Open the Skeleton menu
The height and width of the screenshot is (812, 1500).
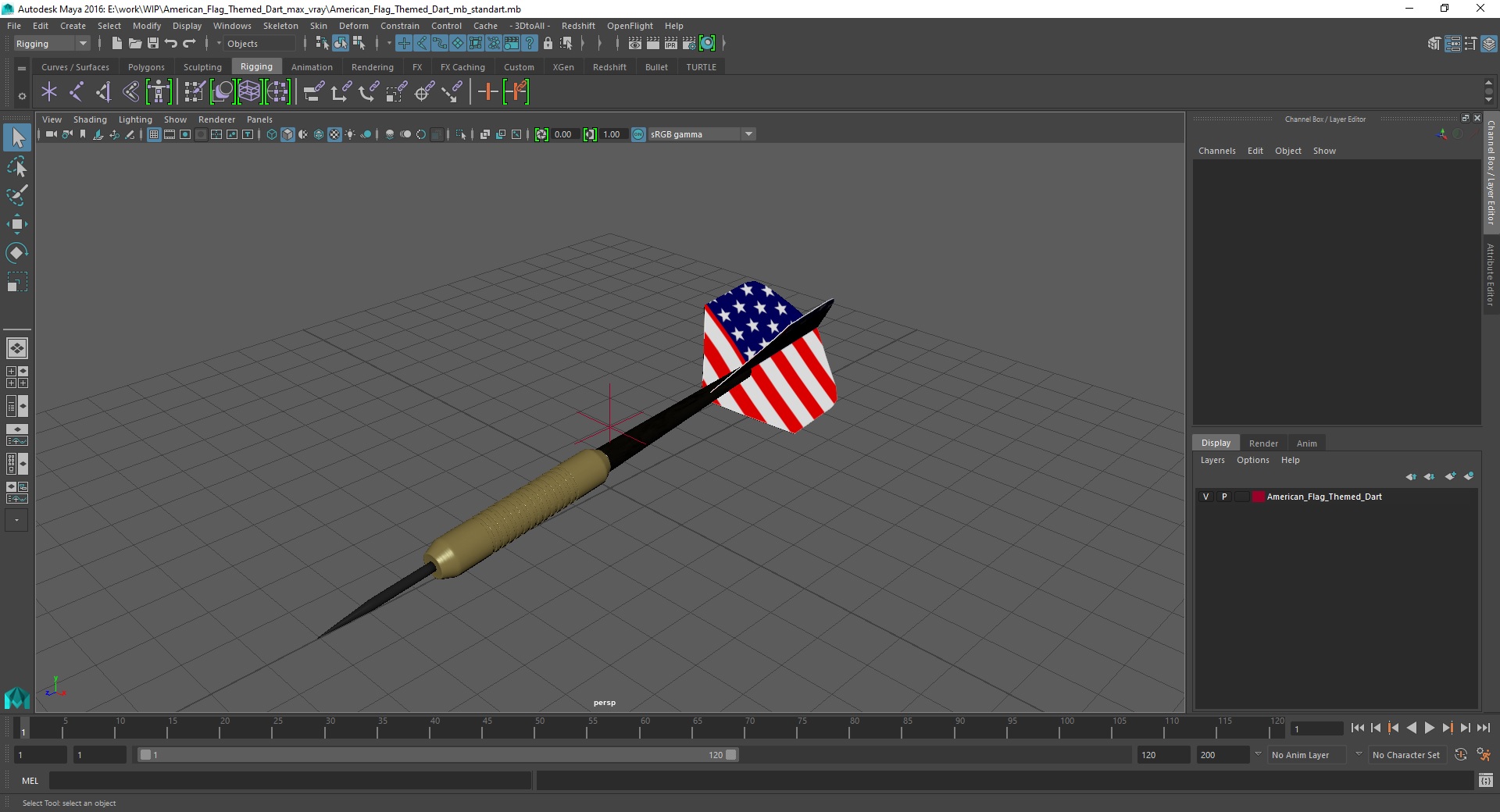point(280,26)
